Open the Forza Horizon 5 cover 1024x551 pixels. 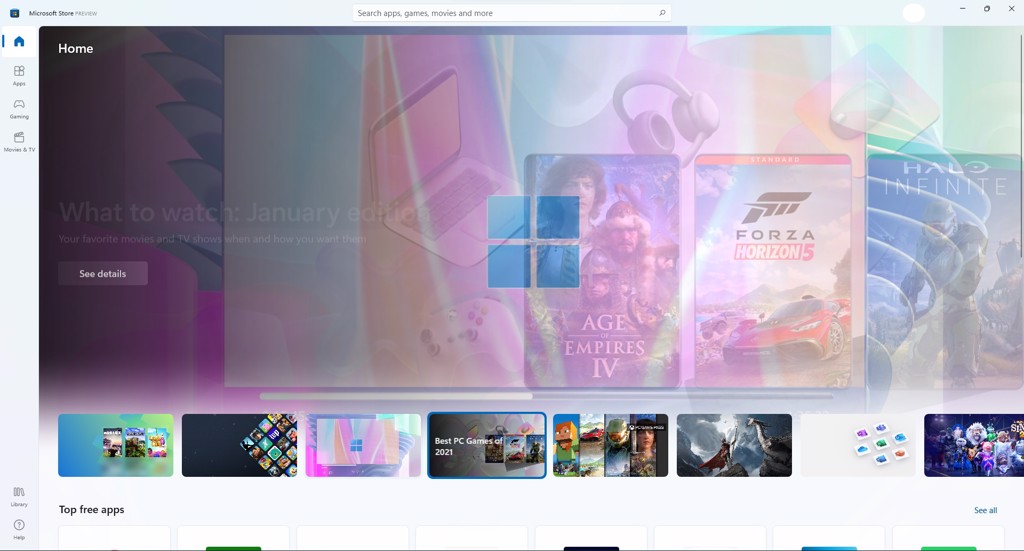(x=773, y=270)
